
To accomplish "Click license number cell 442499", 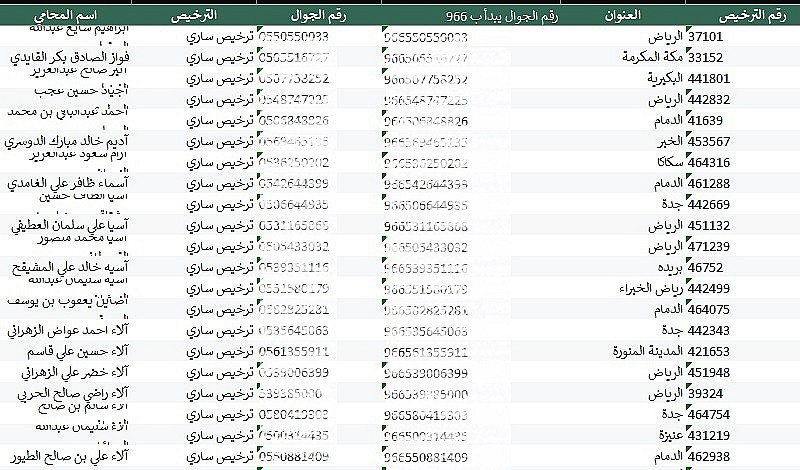I will tap(709, 288).
